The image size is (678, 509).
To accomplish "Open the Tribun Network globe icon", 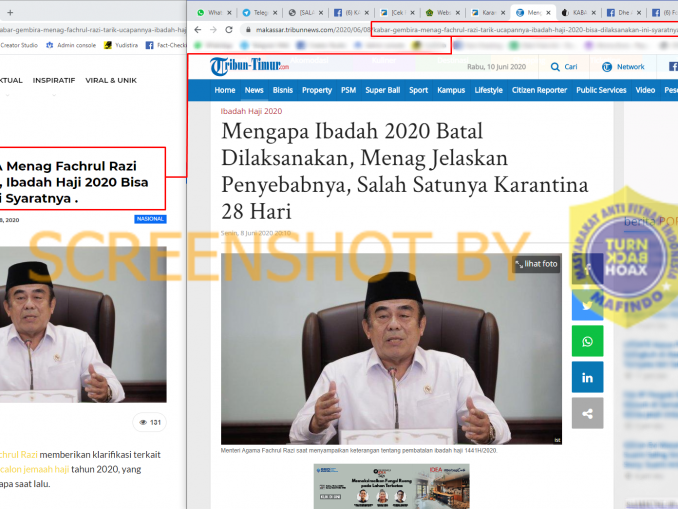I will pyautogui.click(x=607, y=67).
